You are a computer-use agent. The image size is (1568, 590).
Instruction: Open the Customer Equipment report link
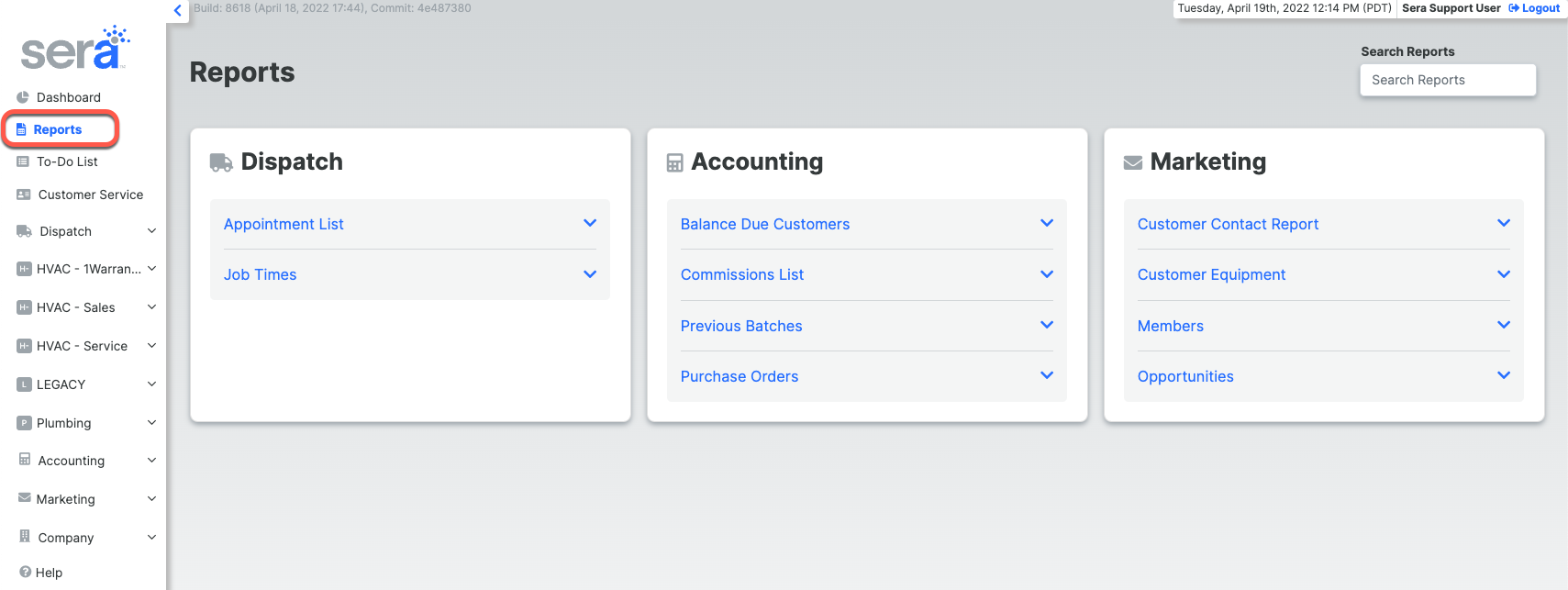[x=1211, y=274]
